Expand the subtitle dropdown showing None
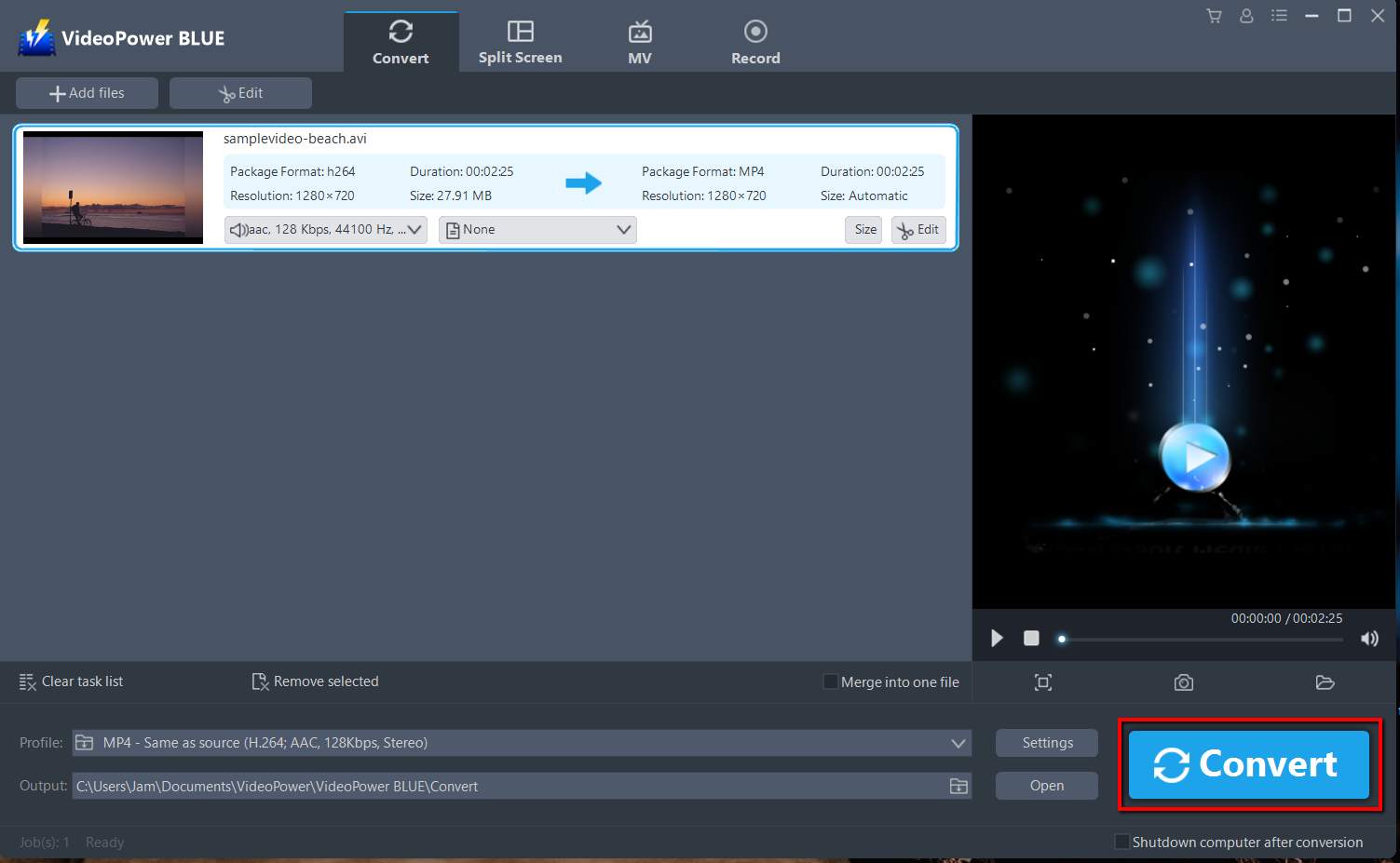This screenshot has height=863, width=1400. [537, 229]
